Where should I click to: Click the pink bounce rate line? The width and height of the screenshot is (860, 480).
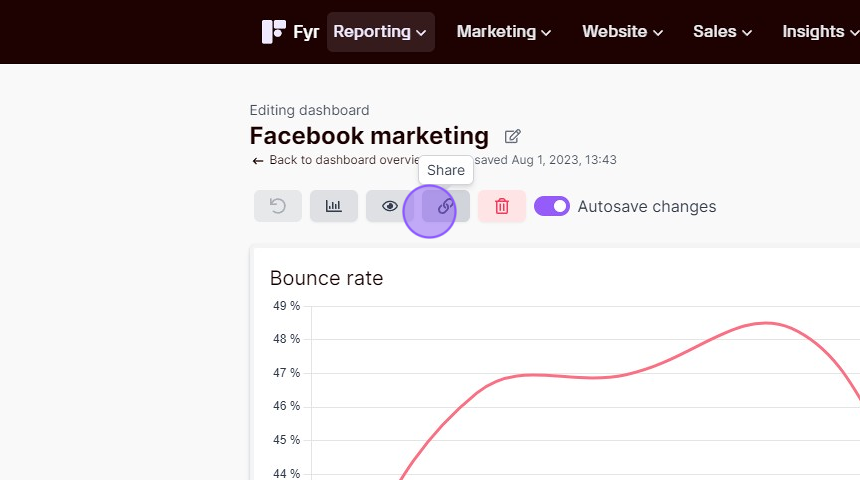click(x=765, y=323)
